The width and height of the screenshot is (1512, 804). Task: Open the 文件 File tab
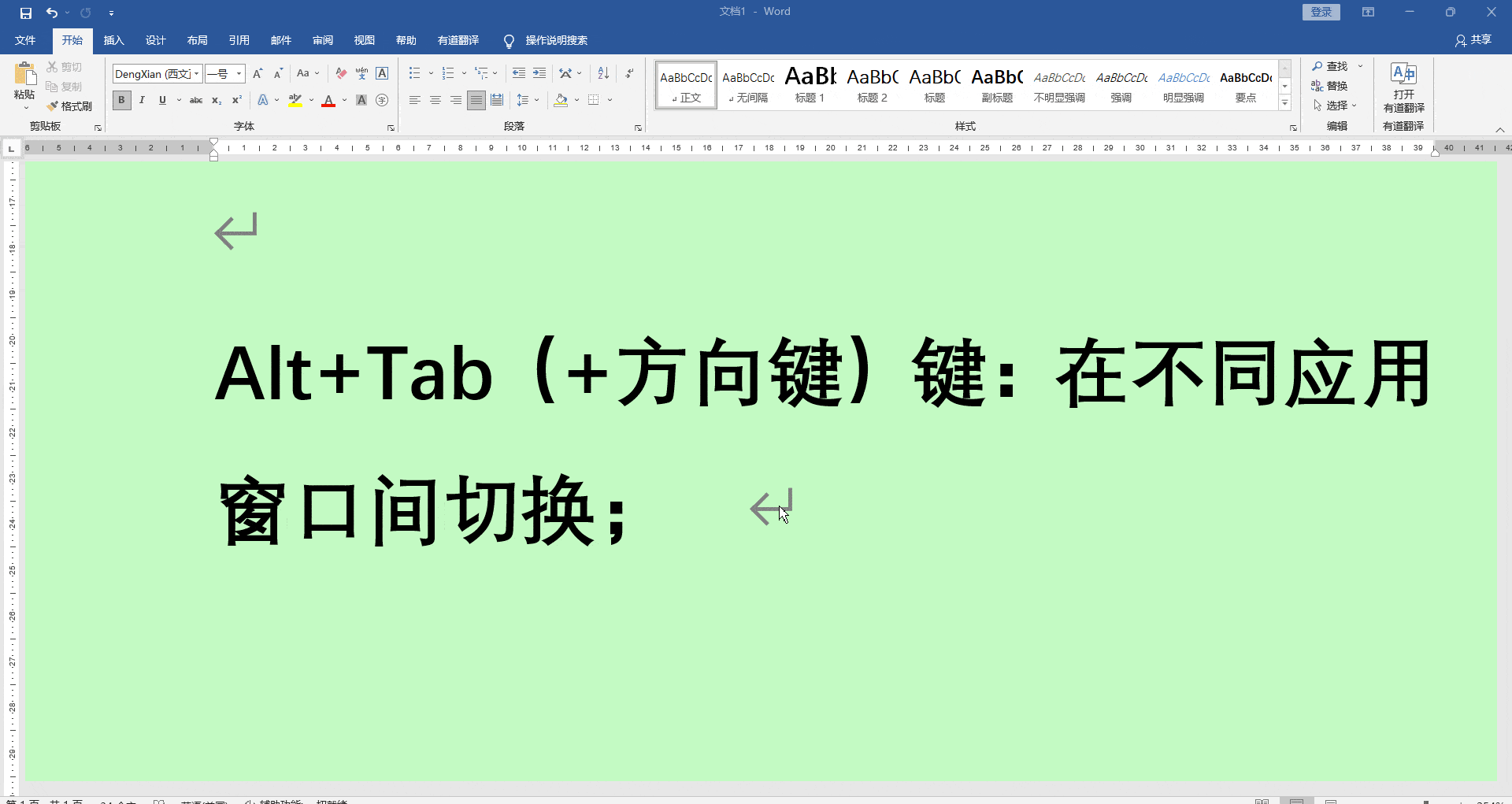25,40
